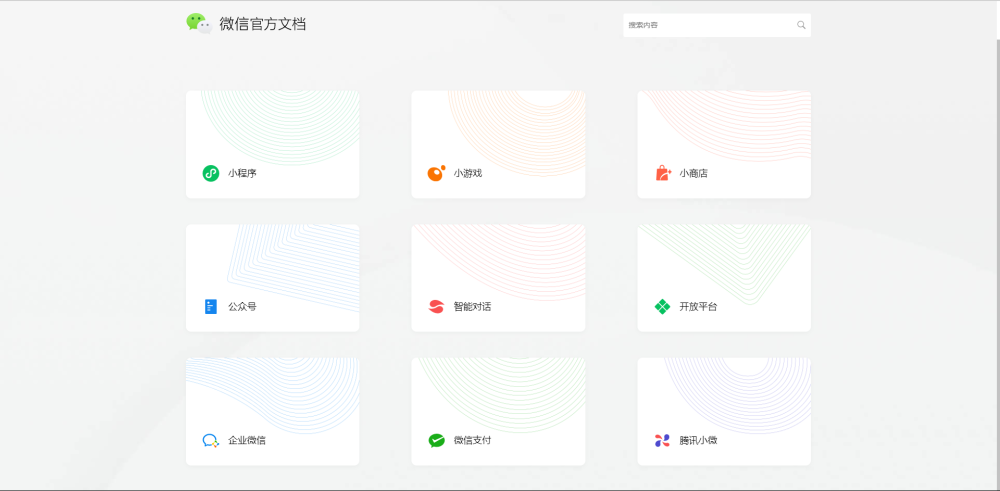Click the green 小程序 mini program icon
Image resolution: width=1000 pixels, height=491 pixels.
click(210, 173)
